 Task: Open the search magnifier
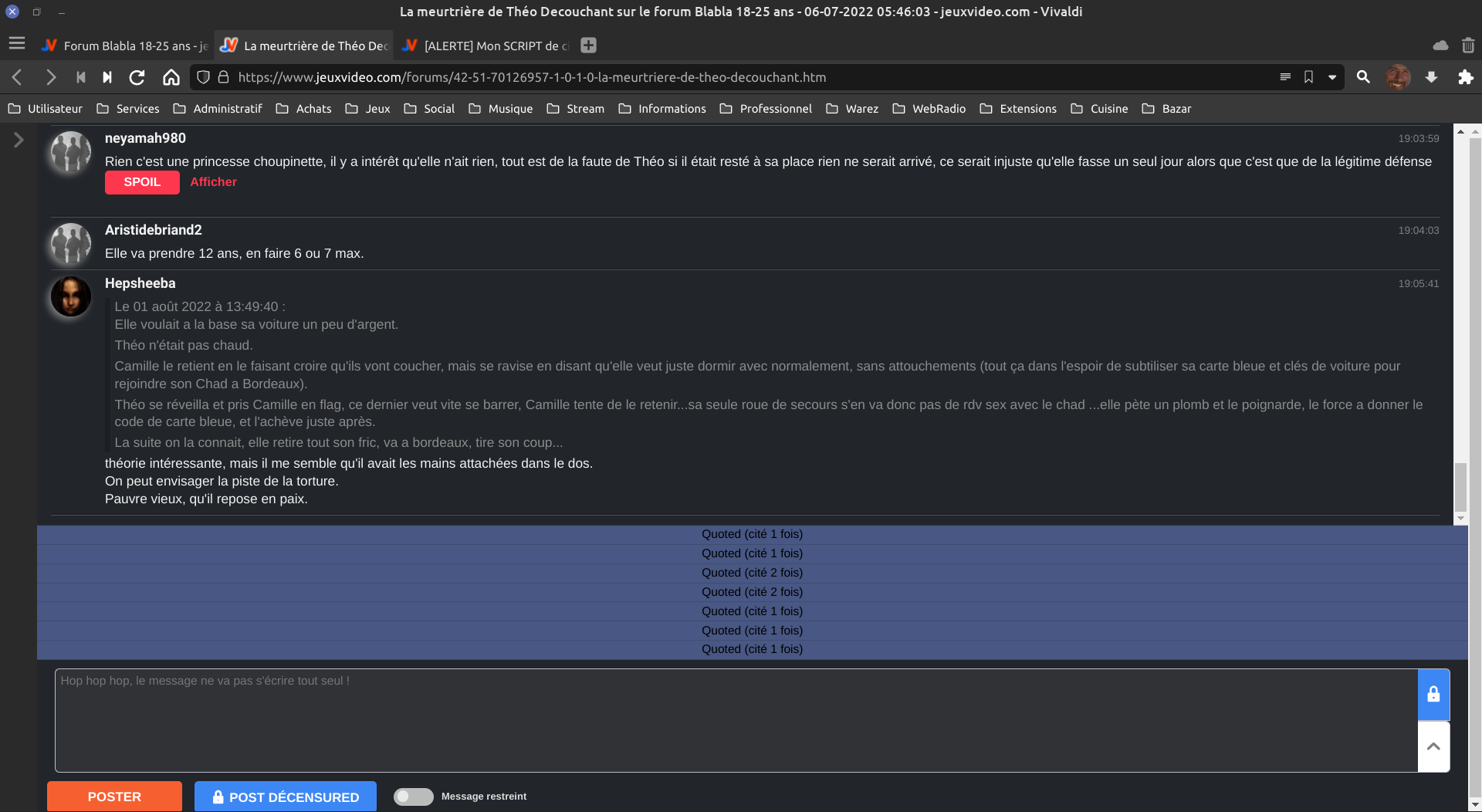pos(1364,77)
